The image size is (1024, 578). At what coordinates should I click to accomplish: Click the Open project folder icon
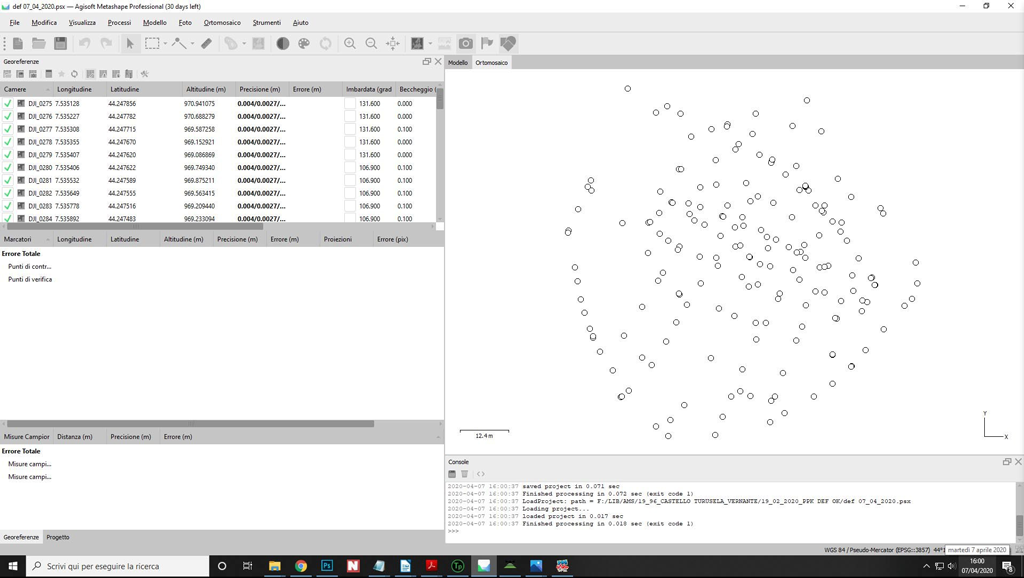[39, 44]
